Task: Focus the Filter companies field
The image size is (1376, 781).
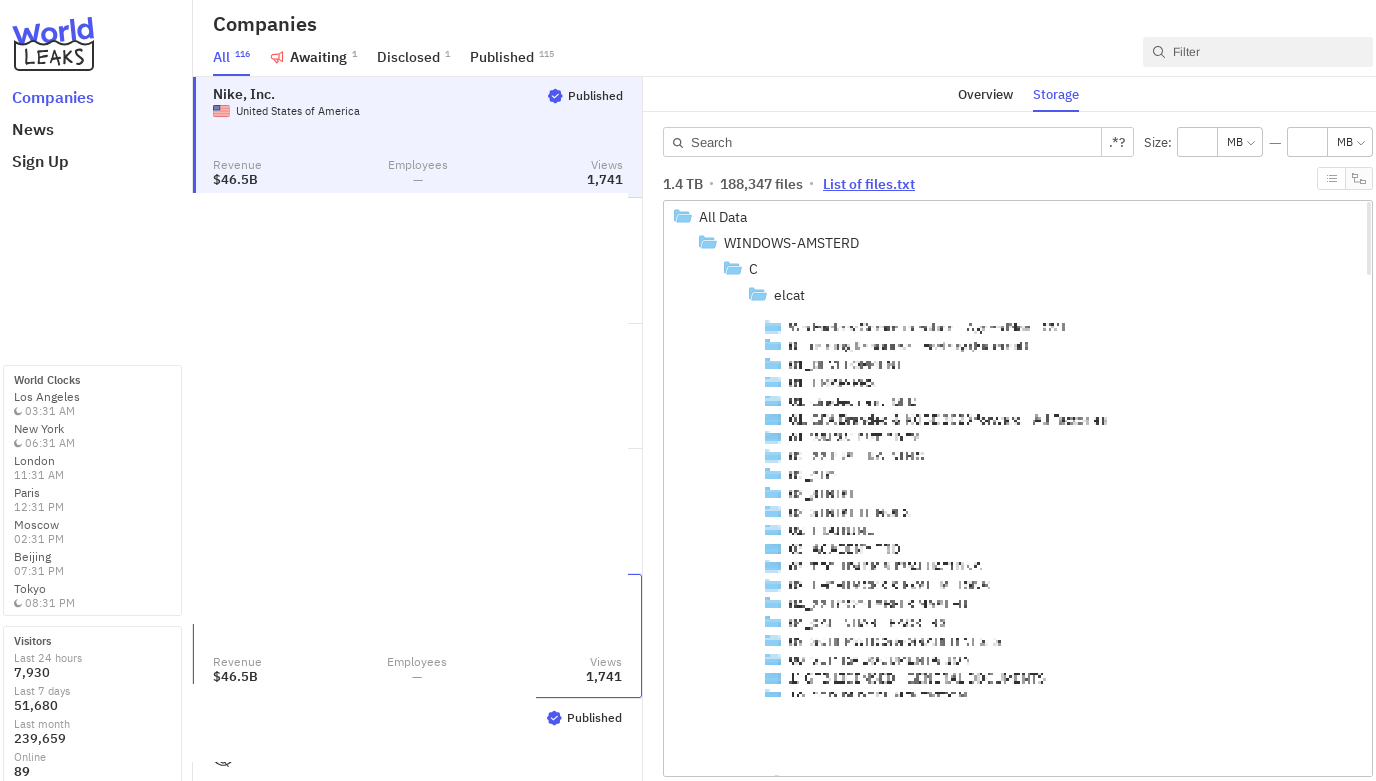Action: tap(1258, 52)
